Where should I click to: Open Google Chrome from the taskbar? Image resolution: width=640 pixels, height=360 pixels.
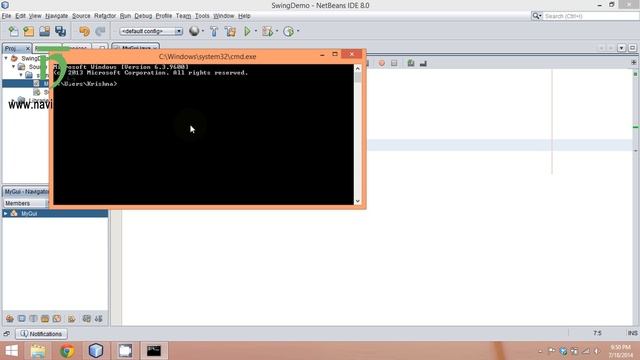pyautogui.click(x=67, y=351)
